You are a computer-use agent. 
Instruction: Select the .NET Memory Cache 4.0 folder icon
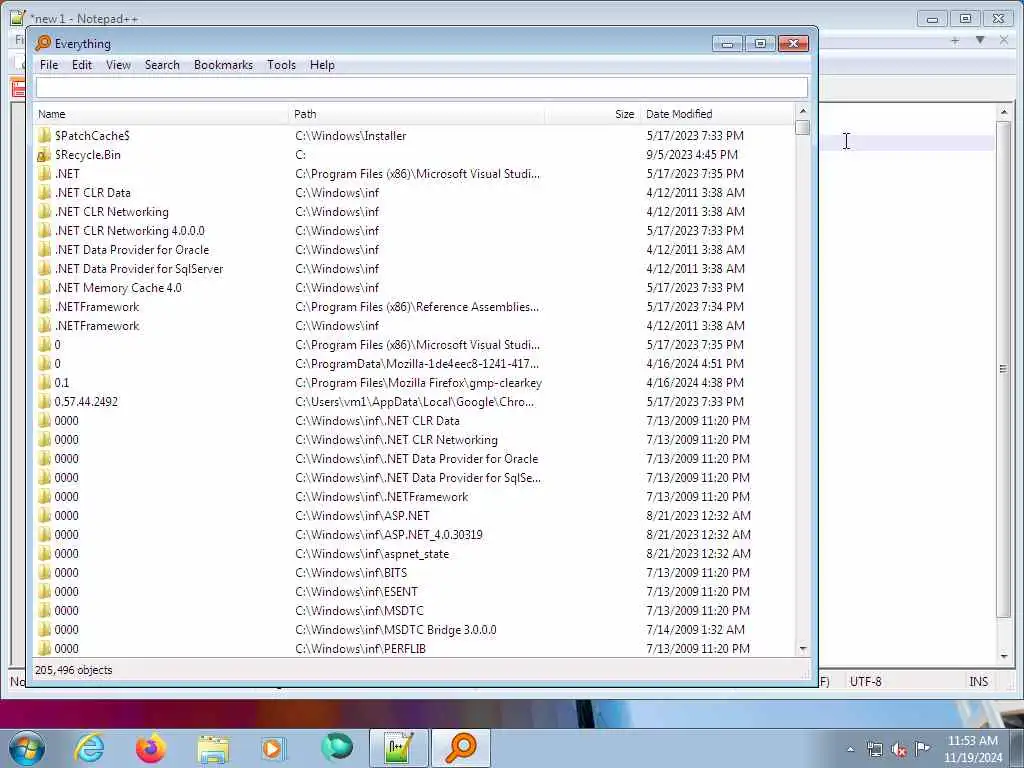(44, 287)
